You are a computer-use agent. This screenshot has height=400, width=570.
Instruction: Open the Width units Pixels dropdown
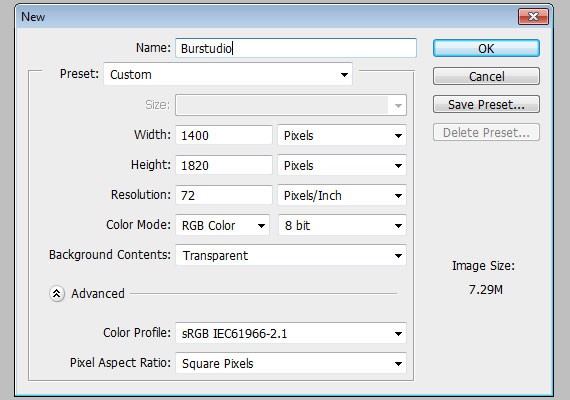[342, 135]
